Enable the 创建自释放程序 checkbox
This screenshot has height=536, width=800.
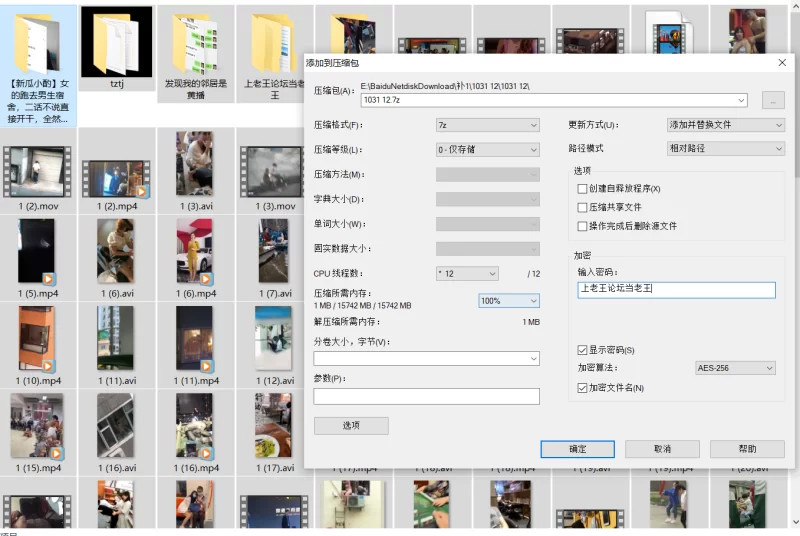(582, 189)
